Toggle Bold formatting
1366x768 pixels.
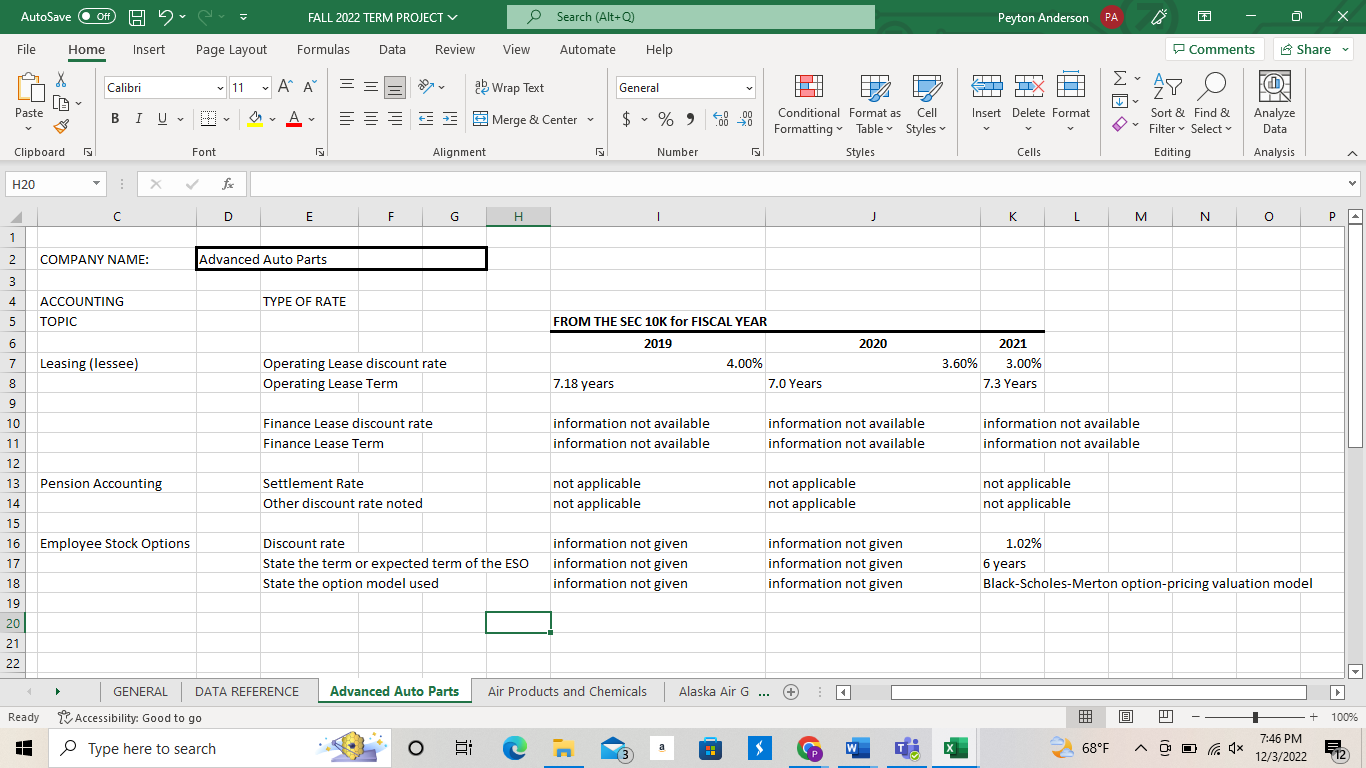tap(115, 120)
